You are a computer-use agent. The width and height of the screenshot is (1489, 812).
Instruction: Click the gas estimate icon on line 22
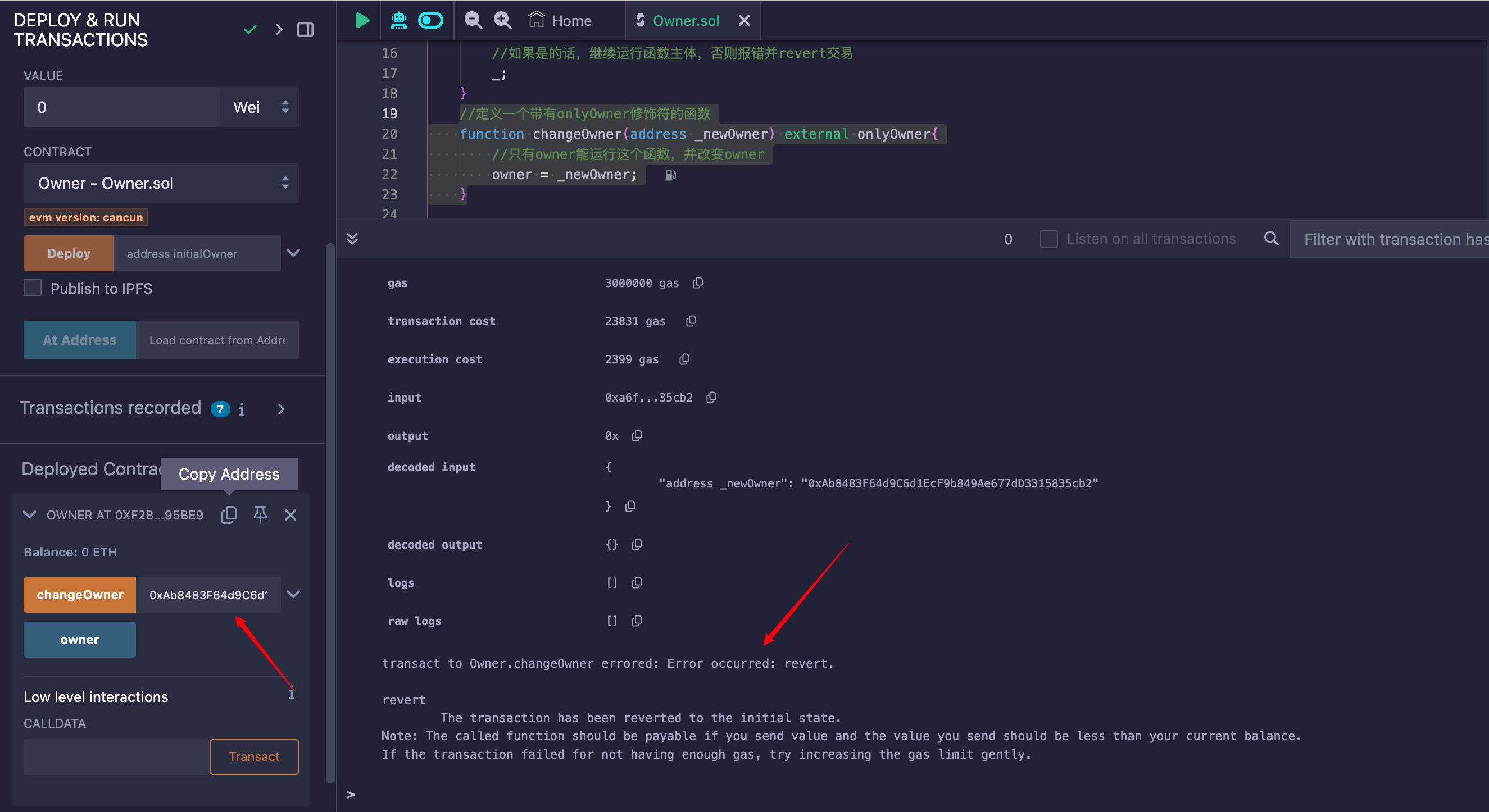coord(670,175)
